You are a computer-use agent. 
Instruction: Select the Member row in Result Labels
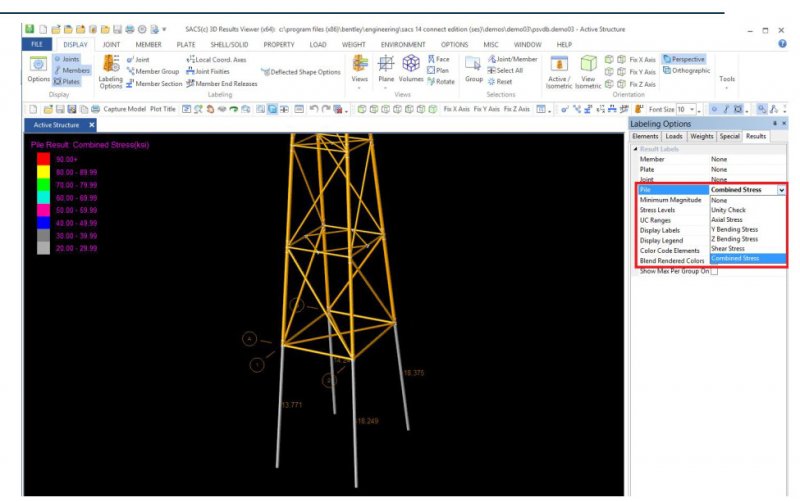[x=709, y=159]
